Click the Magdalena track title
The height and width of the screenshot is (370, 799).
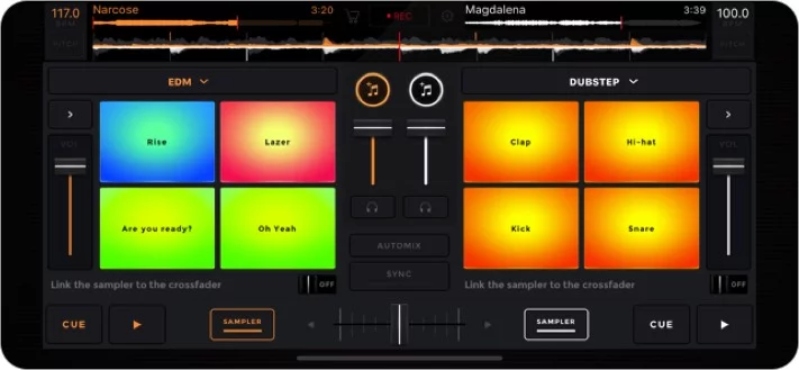[x=495, y=10]
